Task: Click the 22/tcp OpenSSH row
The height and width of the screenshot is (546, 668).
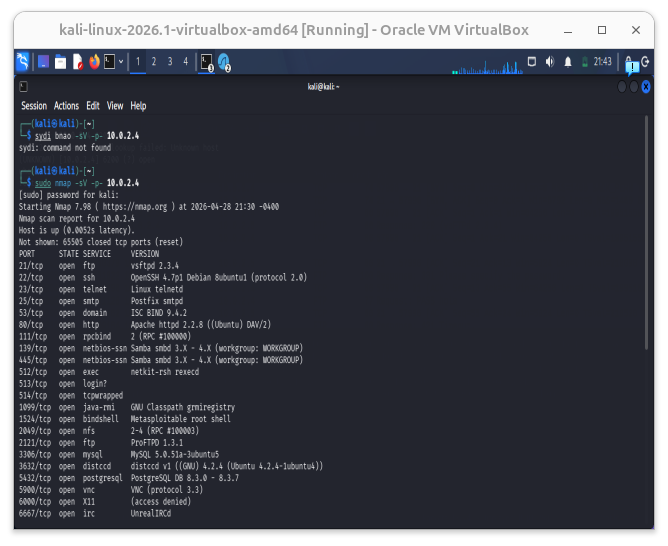Action: [x=163, y=278]
